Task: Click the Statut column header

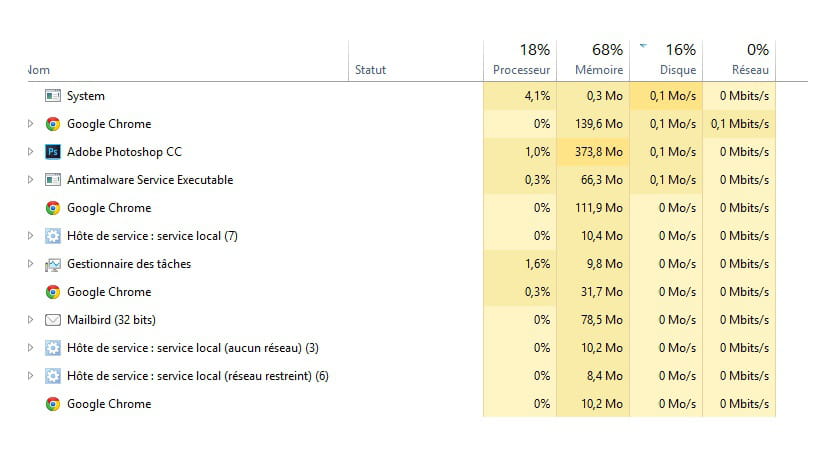Action: click(x=370, y=70)
